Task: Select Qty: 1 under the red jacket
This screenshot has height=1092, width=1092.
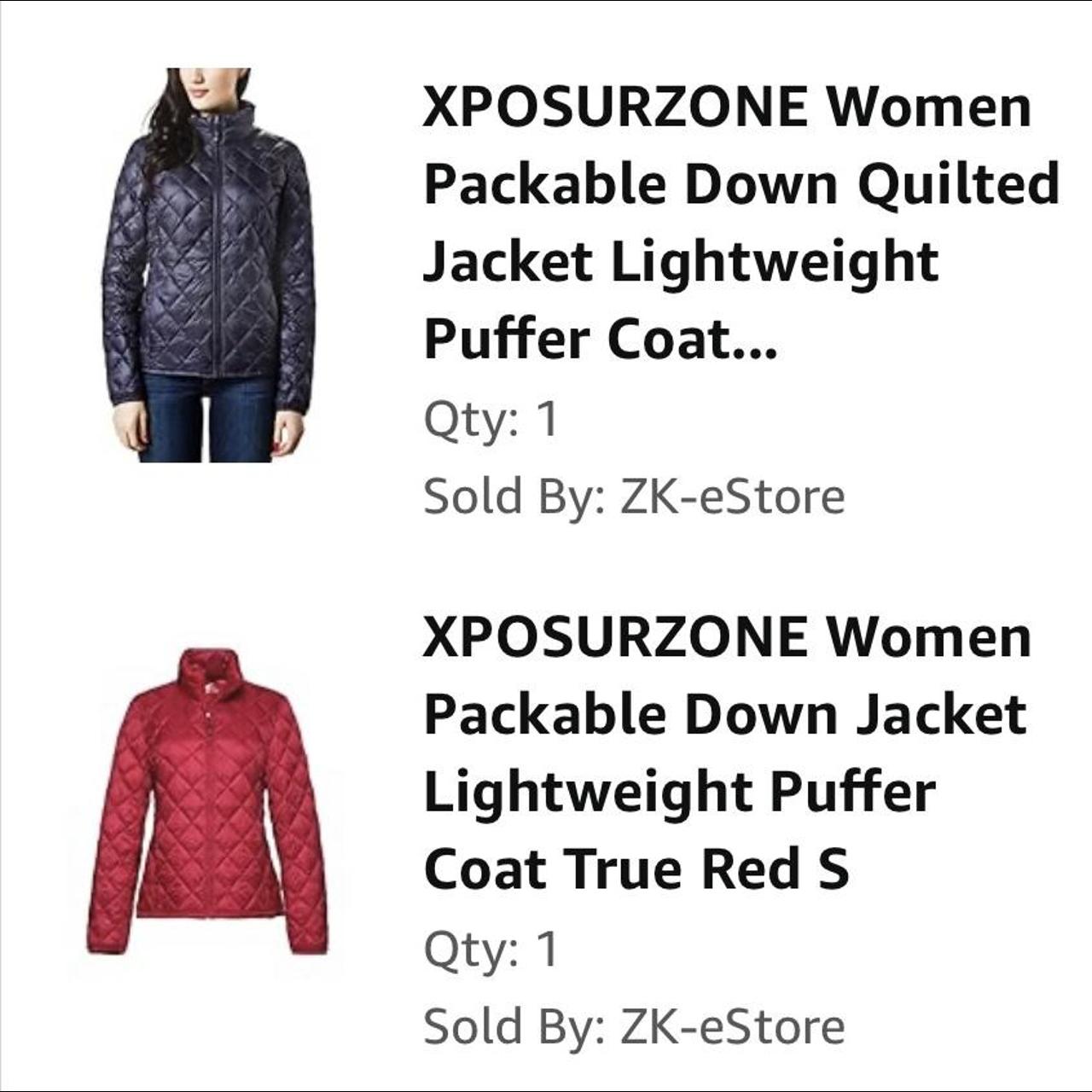Action: pos(491,950)
